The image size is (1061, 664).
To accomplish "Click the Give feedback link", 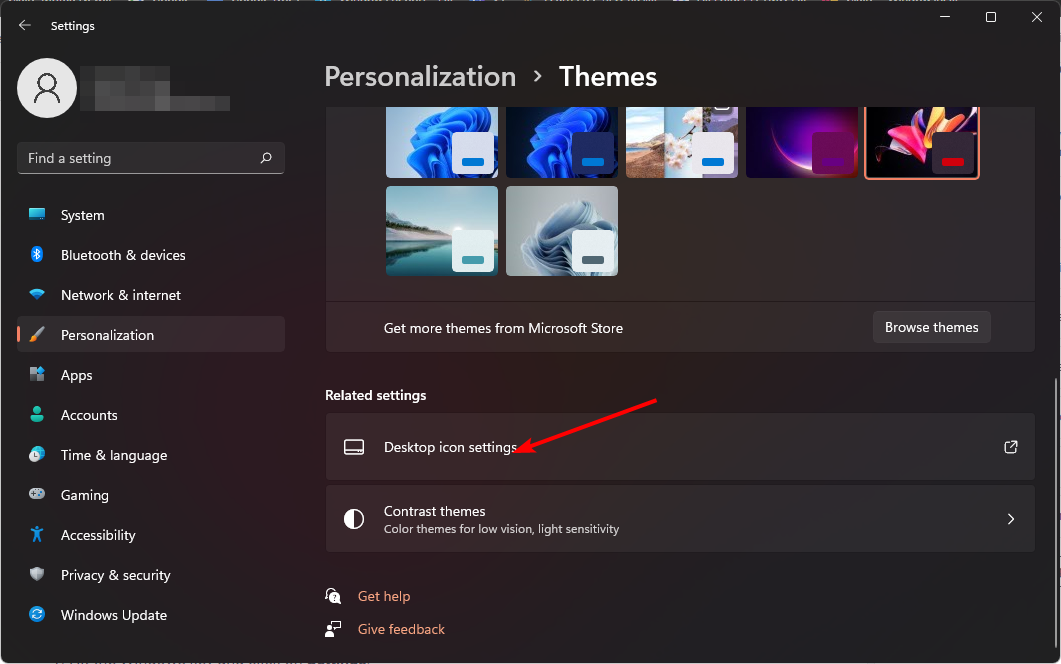I will click(400, 629).
